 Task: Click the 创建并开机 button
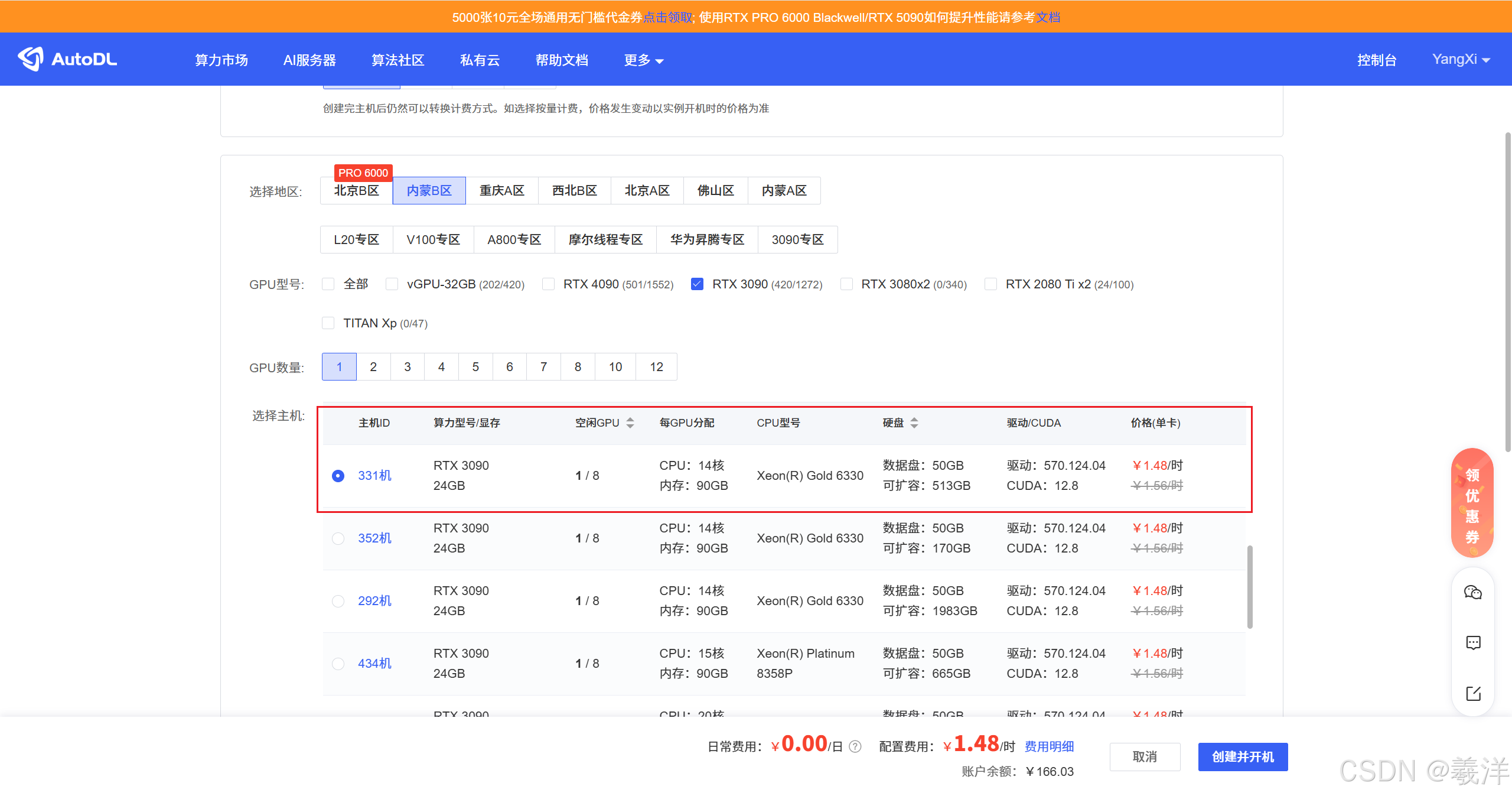(1243, 757)
